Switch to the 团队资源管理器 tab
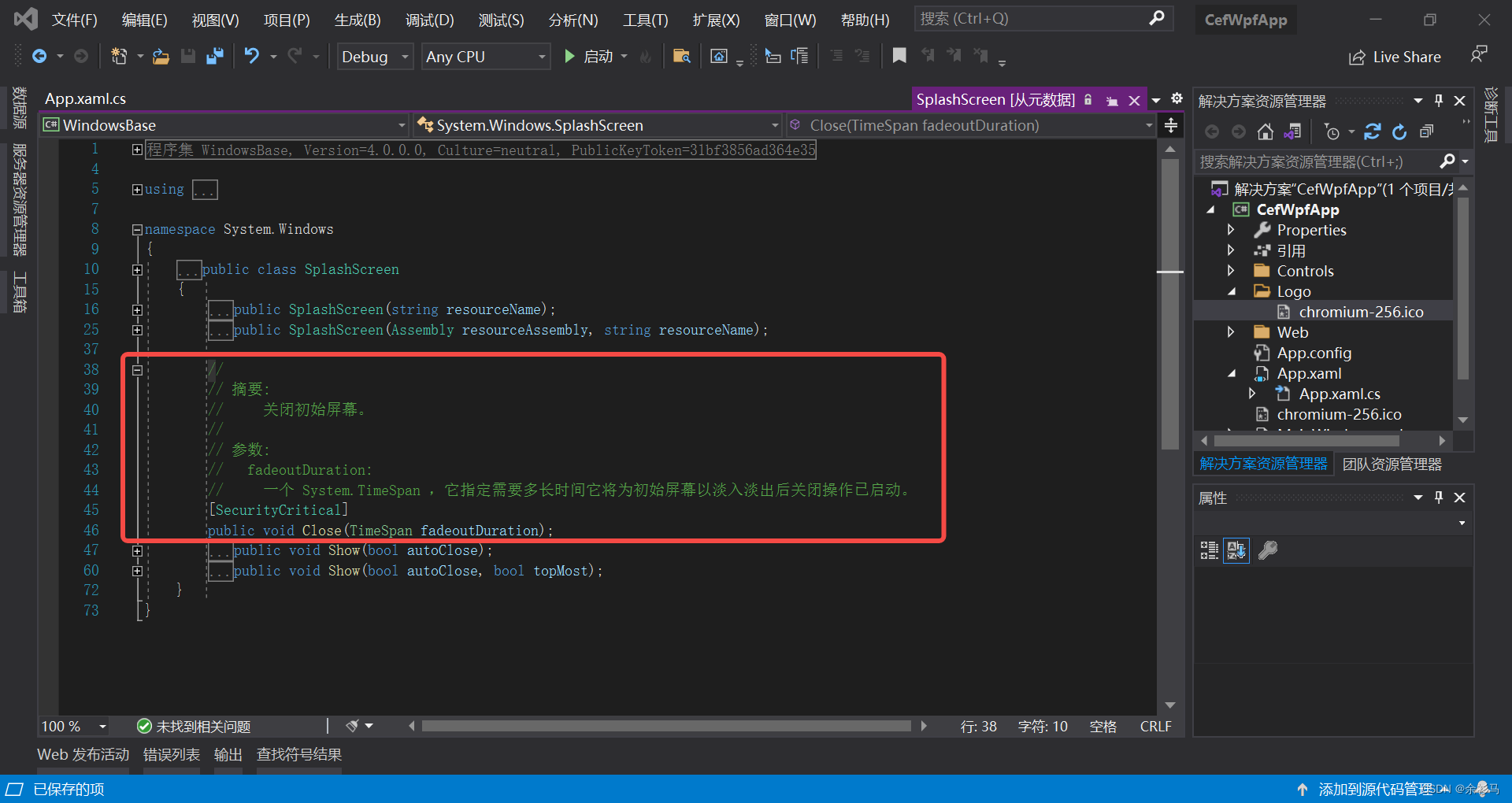The width and height of the screenshot is (1512, 803). tap(1391, 464)
